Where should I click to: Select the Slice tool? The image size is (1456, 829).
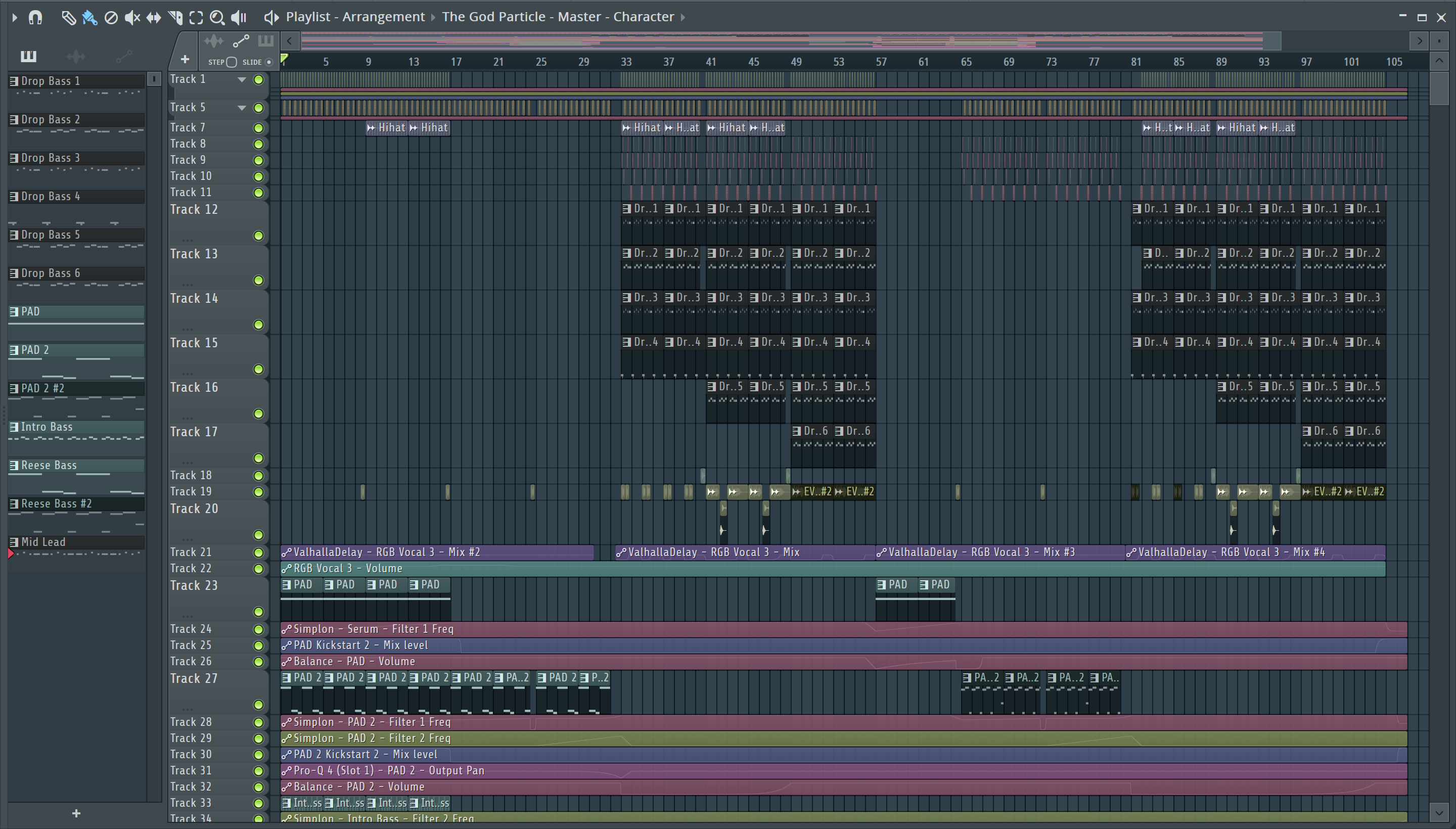pyautogui.click(x=175, y=18)
